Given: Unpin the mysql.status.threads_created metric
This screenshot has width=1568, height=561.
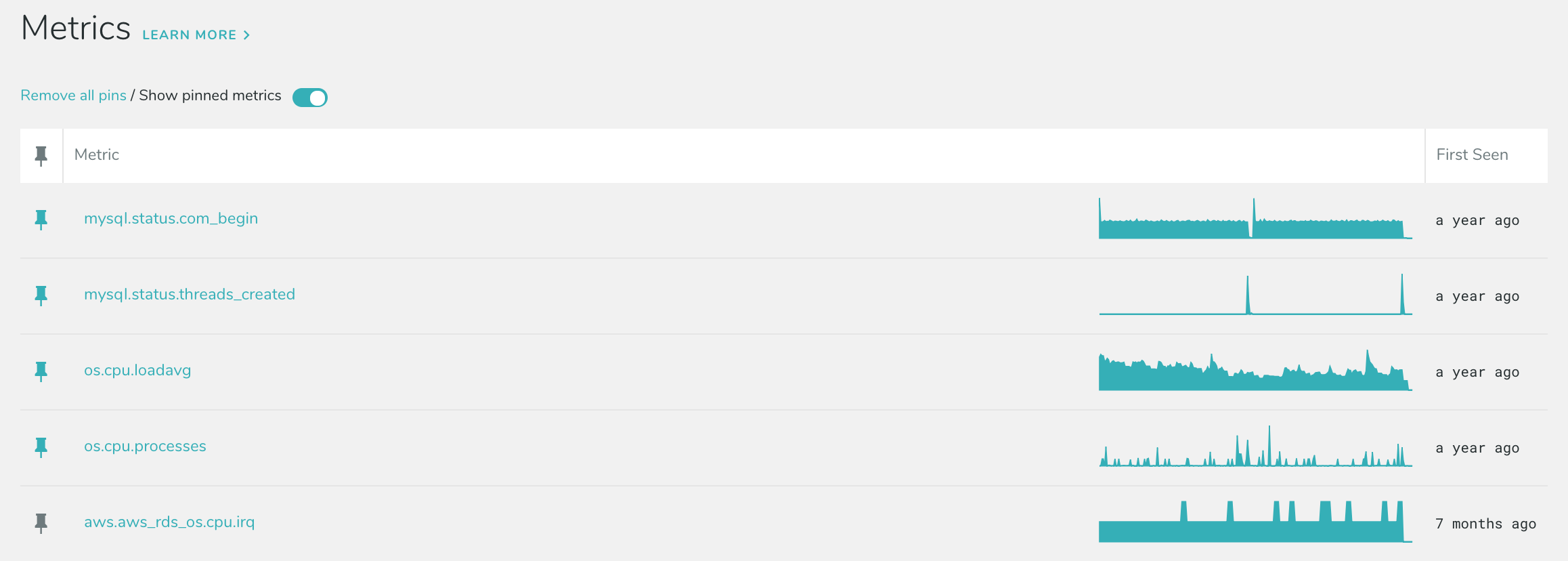Looking at the screenshot, I should [x=41, y=295].
